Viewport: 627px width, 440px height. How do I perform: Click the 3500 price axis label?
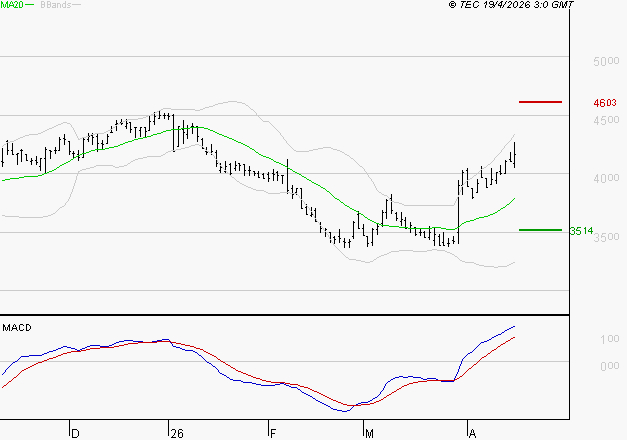606,237
